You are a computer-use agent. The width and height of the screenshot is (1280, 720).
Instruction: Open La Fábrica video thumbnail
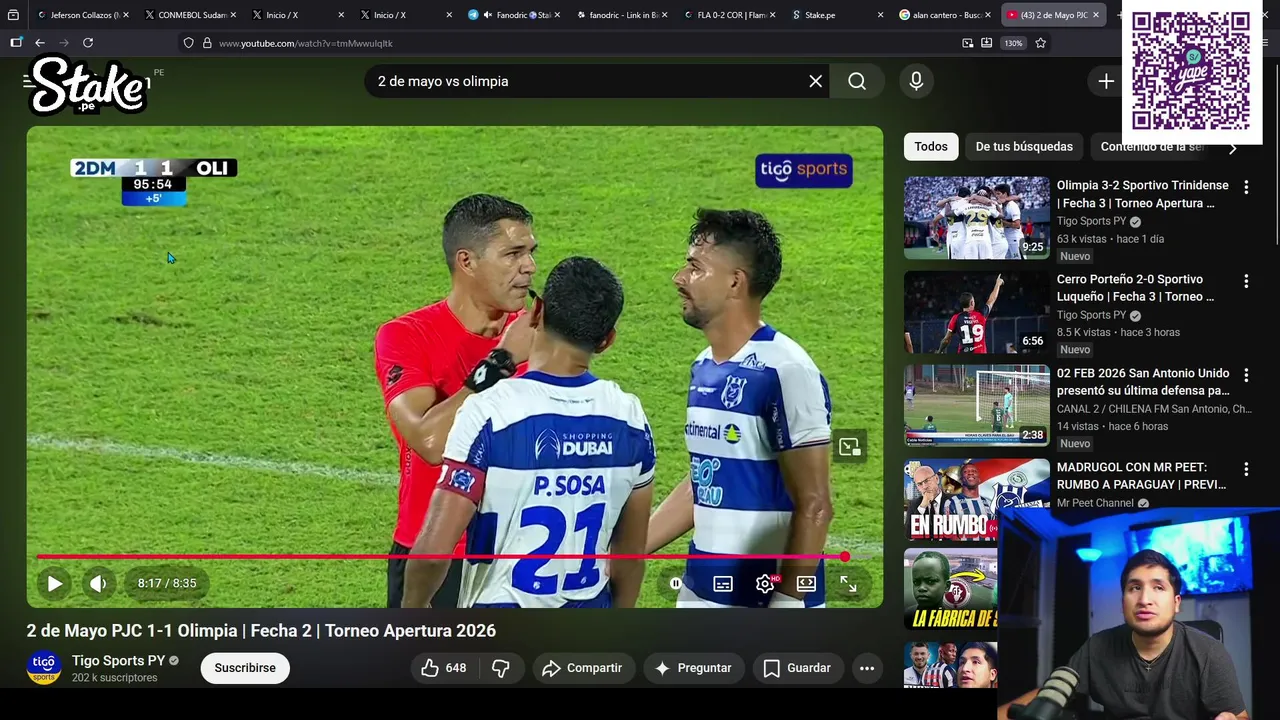point(951,590)
